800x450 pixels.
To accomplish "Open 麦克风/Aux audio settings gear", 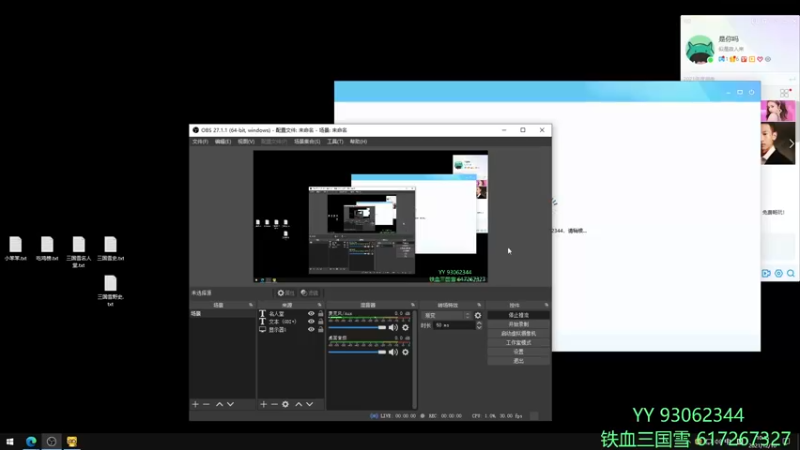I will (406, 328).
